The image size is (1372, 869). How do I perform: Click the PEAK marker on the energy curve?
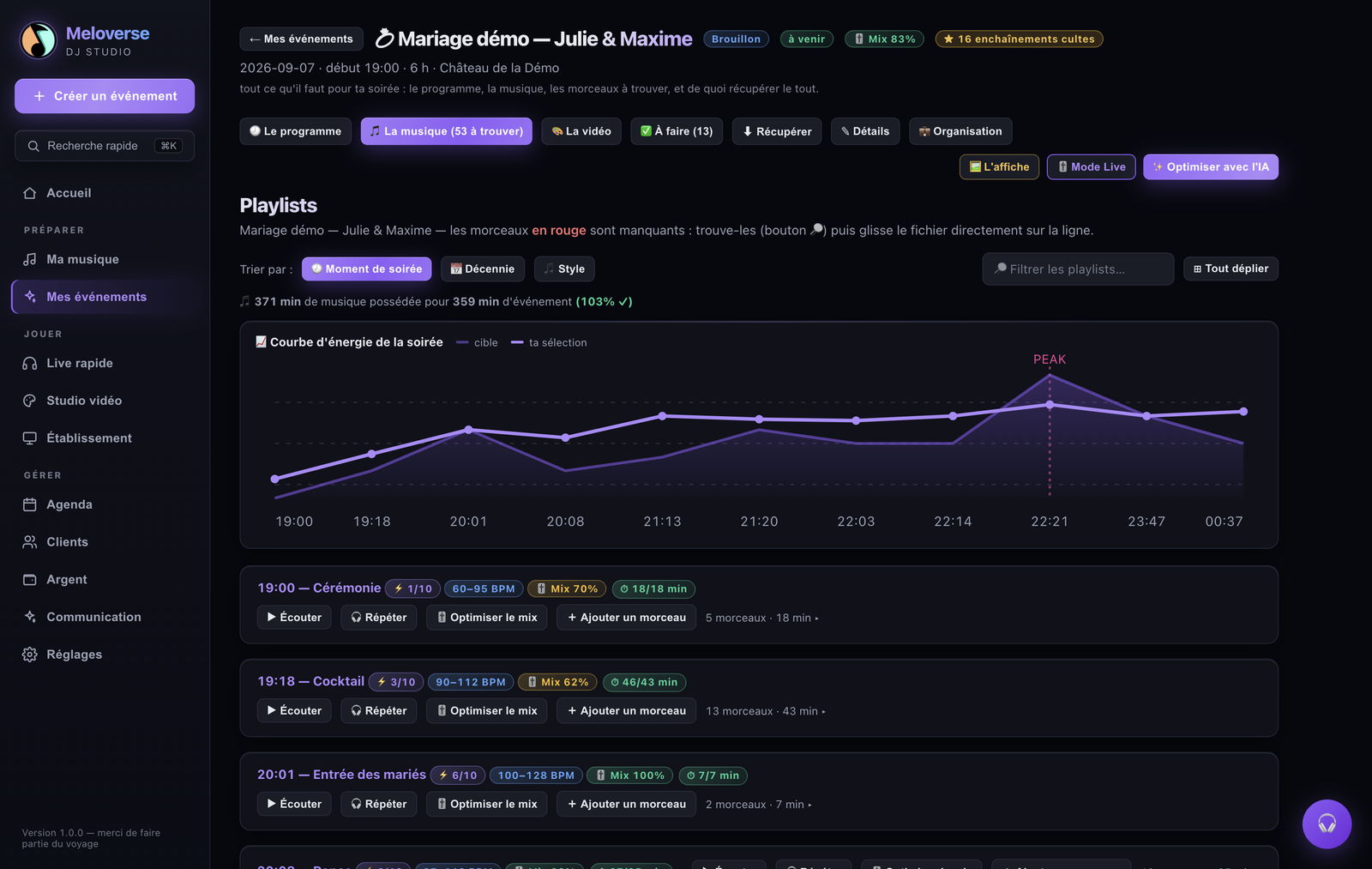1050,359
